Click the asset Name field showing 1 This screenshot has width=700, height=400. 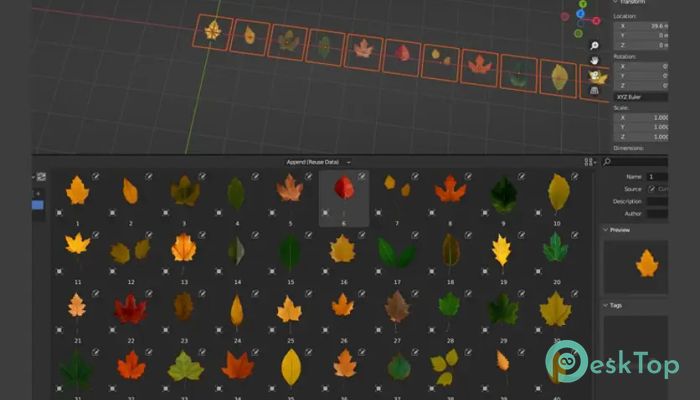pyautogui.click(x=658, y=177)
